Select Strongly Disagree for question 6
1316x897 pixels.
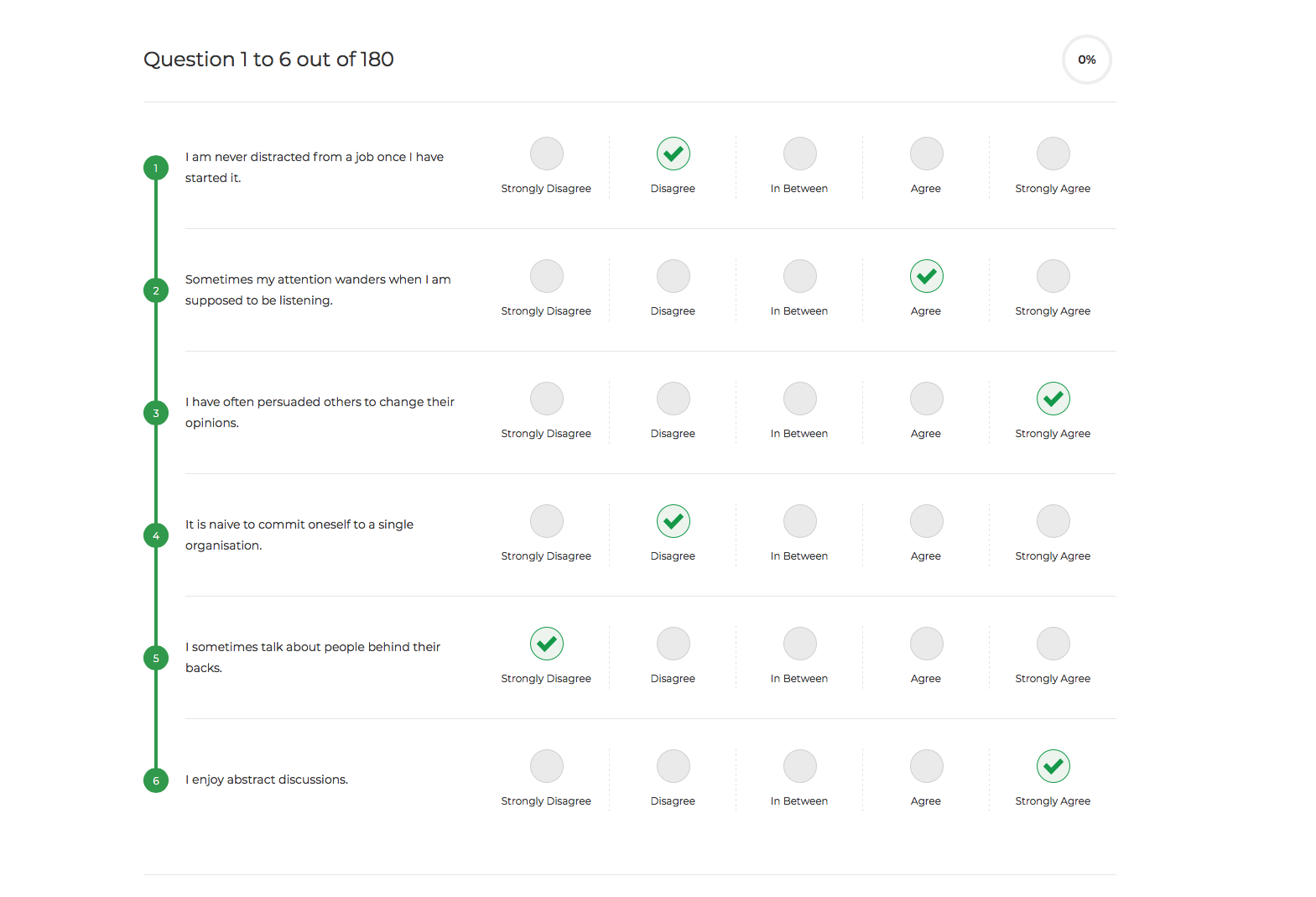[546, 767]
